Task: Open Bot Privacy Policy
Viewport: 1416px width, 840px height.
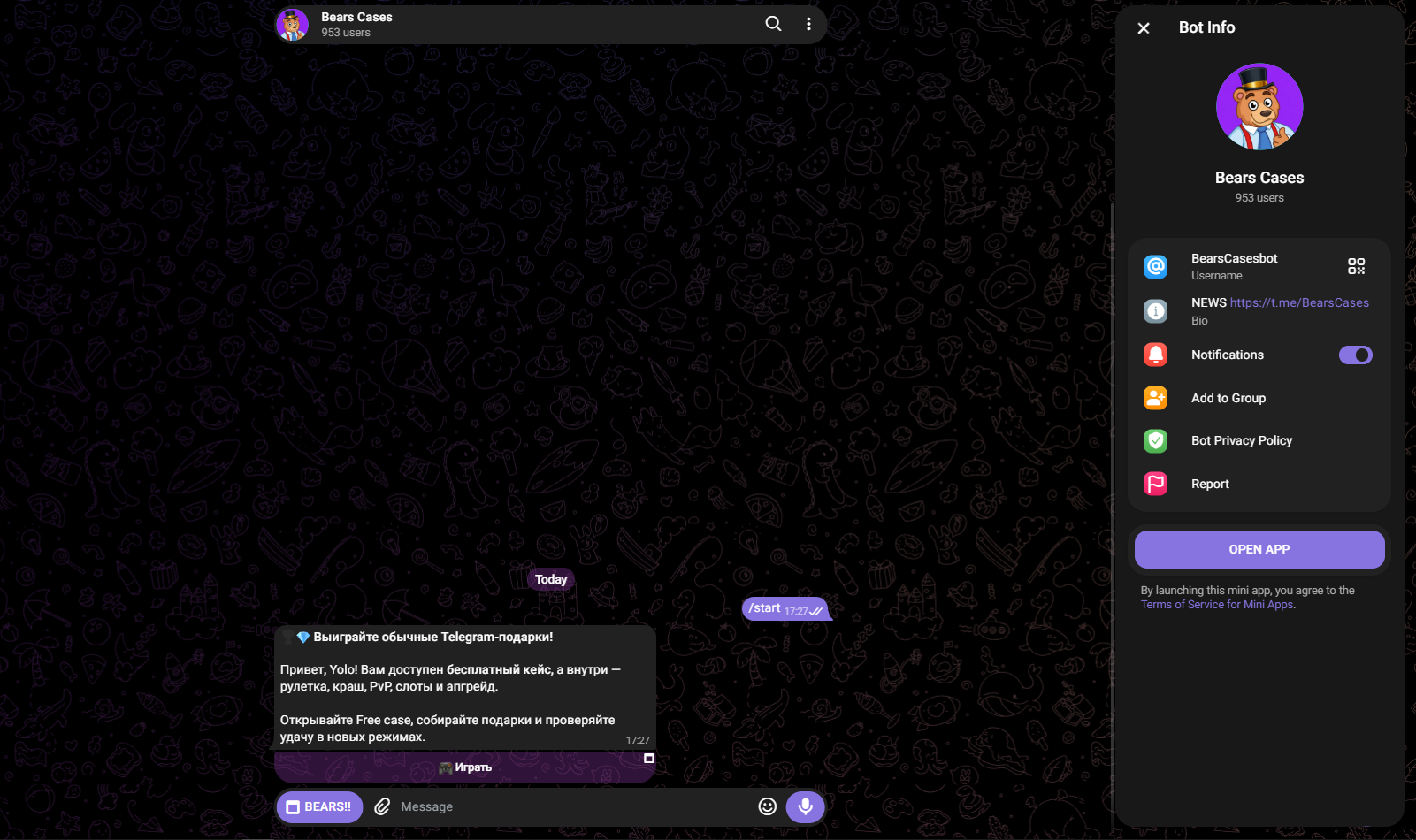Action: 1259,440
